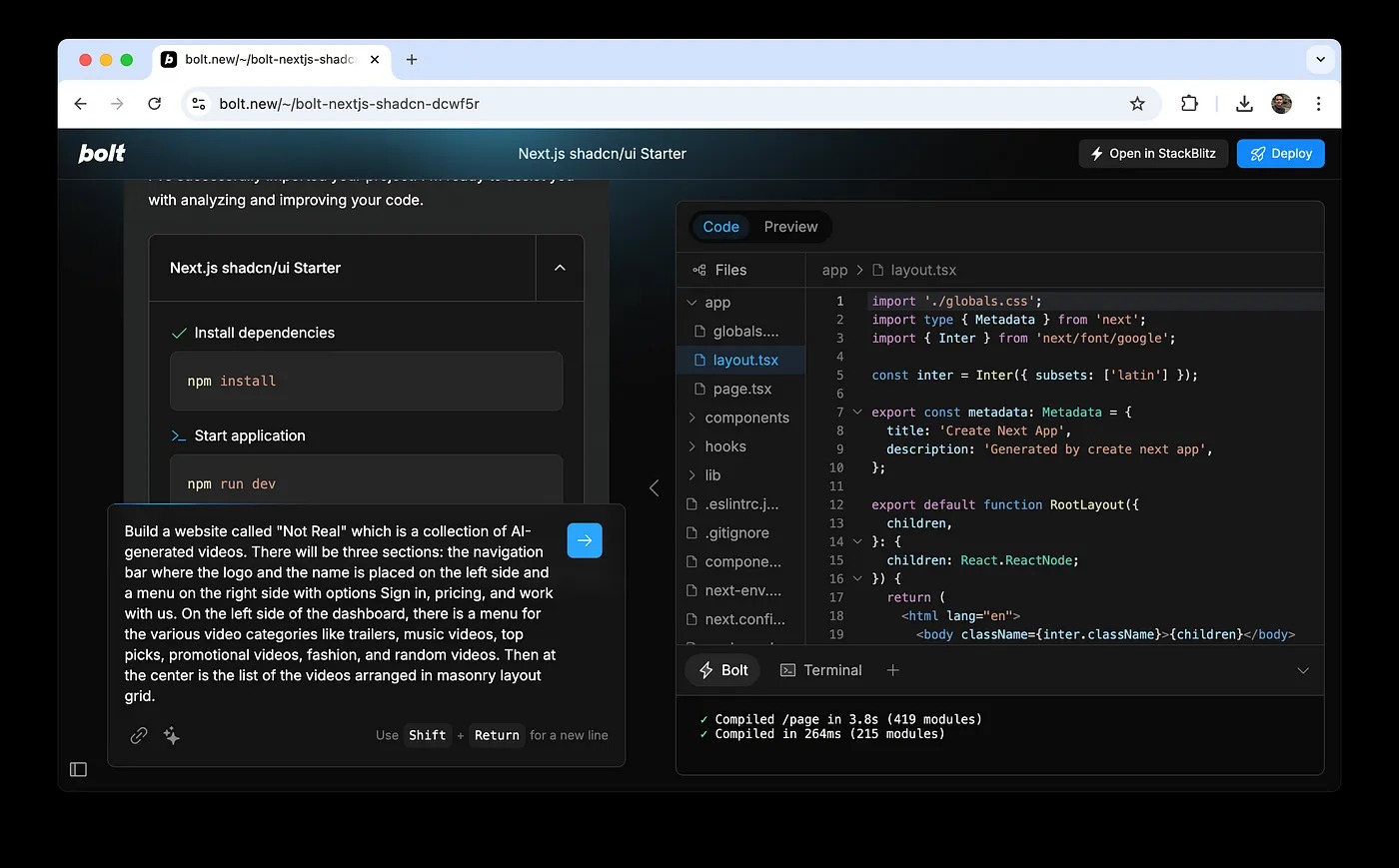Fold code at line 14
This screenshot has width=1399, height=868.
click(857, 541)
